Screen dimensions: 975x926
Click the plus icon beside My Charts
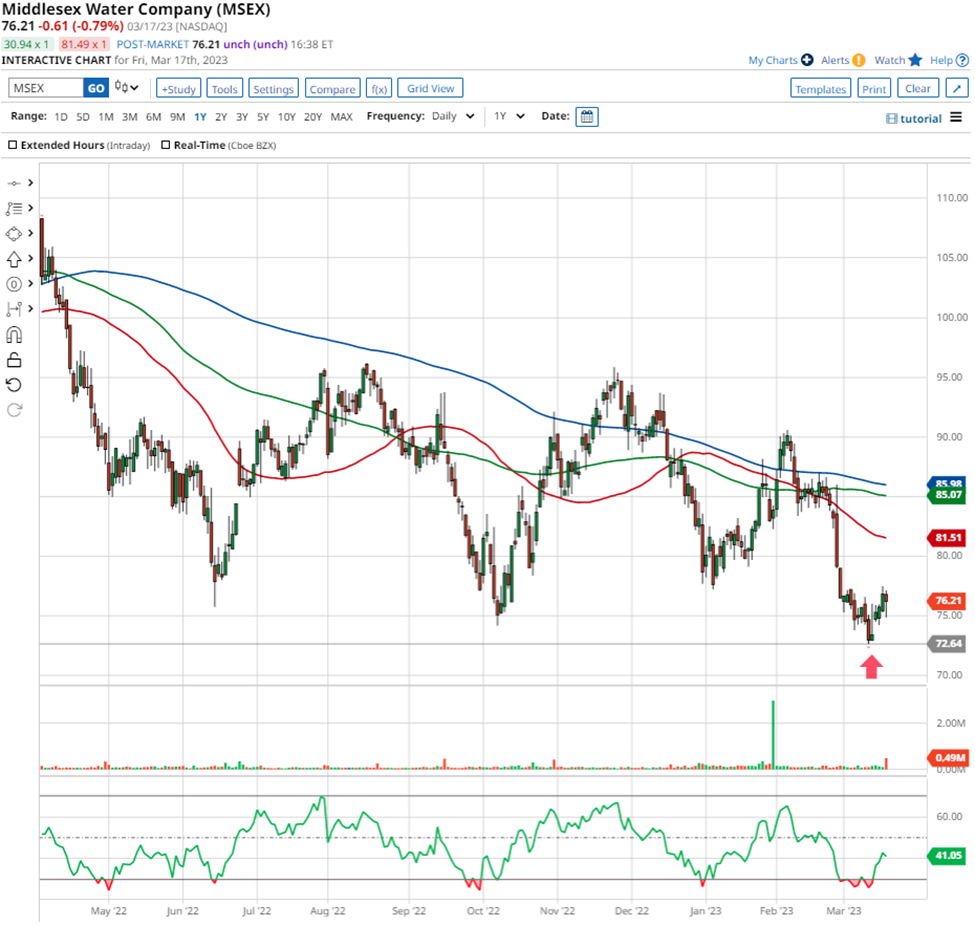click(x=807, y=60)
